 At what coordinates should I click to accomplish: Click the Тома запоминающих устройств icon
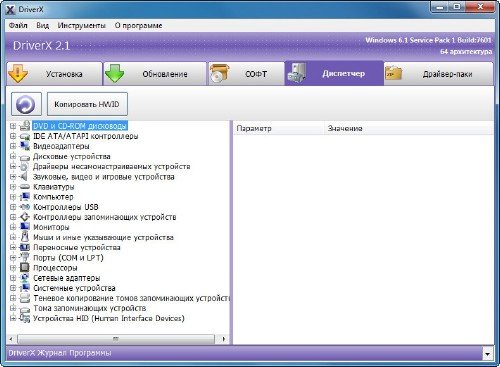tap(25, 309)
